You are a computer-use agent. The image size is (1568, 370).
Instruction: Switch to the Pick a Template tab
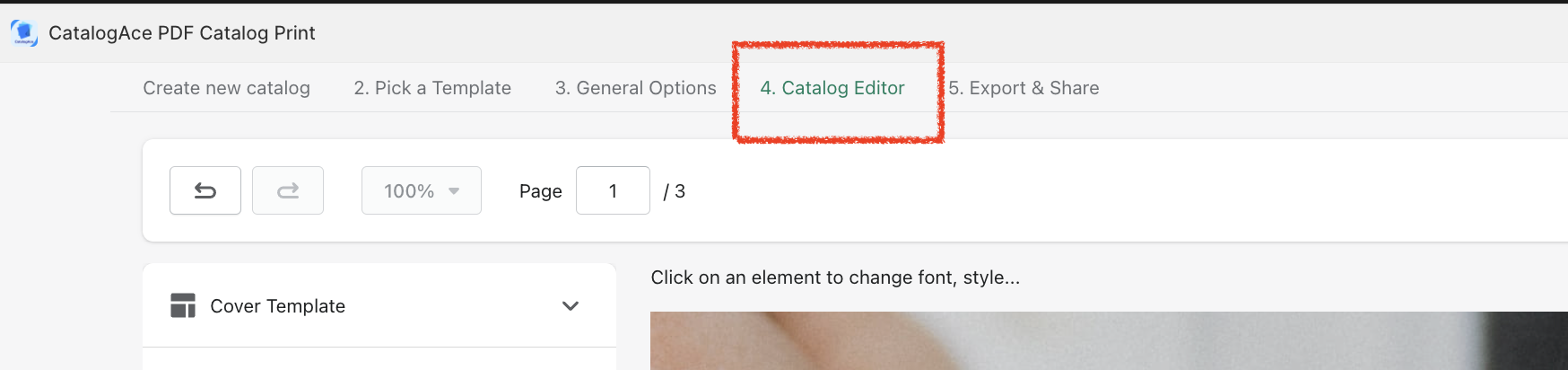point(432,88)
